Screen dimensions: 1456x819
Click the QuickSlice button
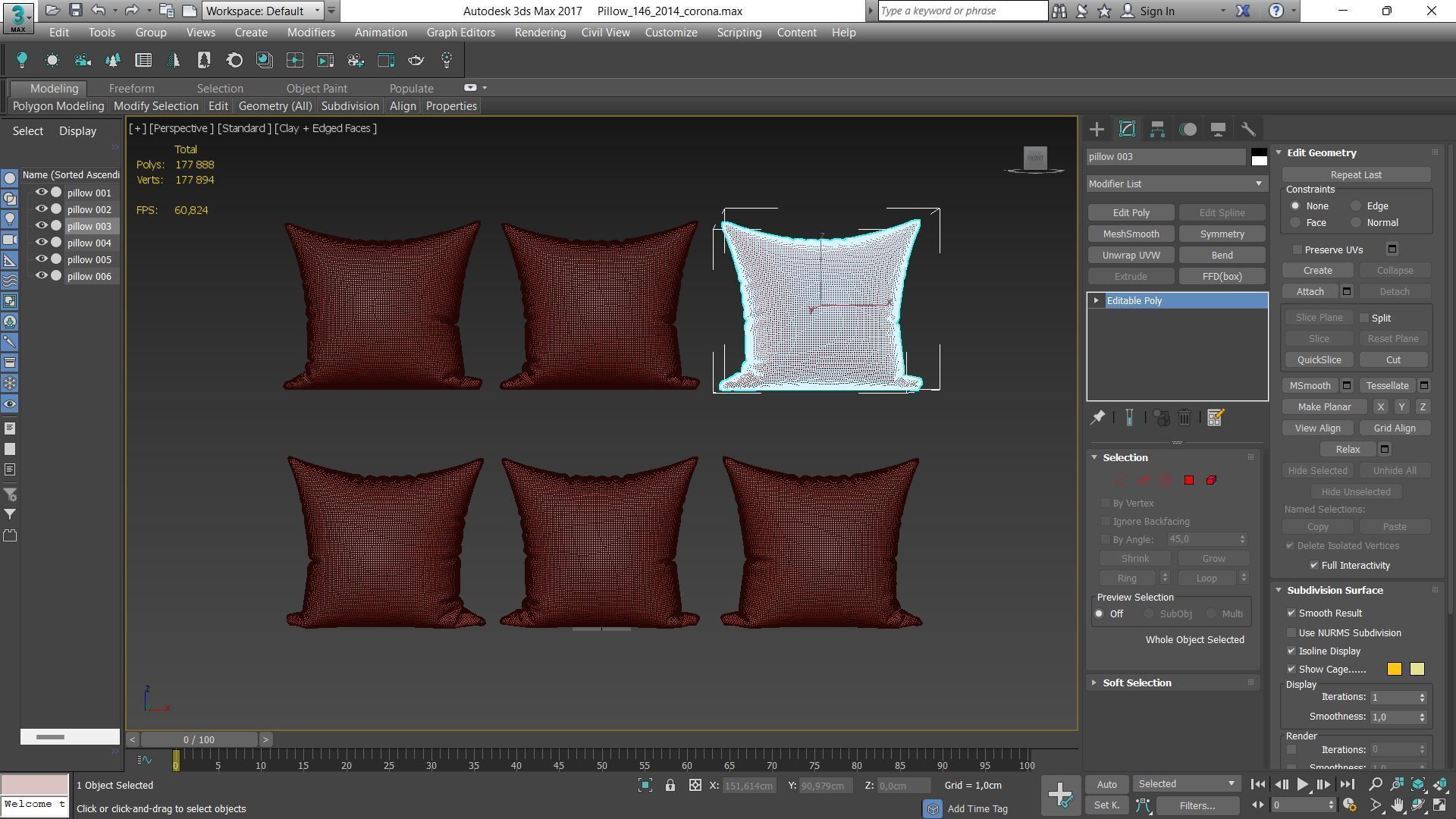click(1319, 360)
